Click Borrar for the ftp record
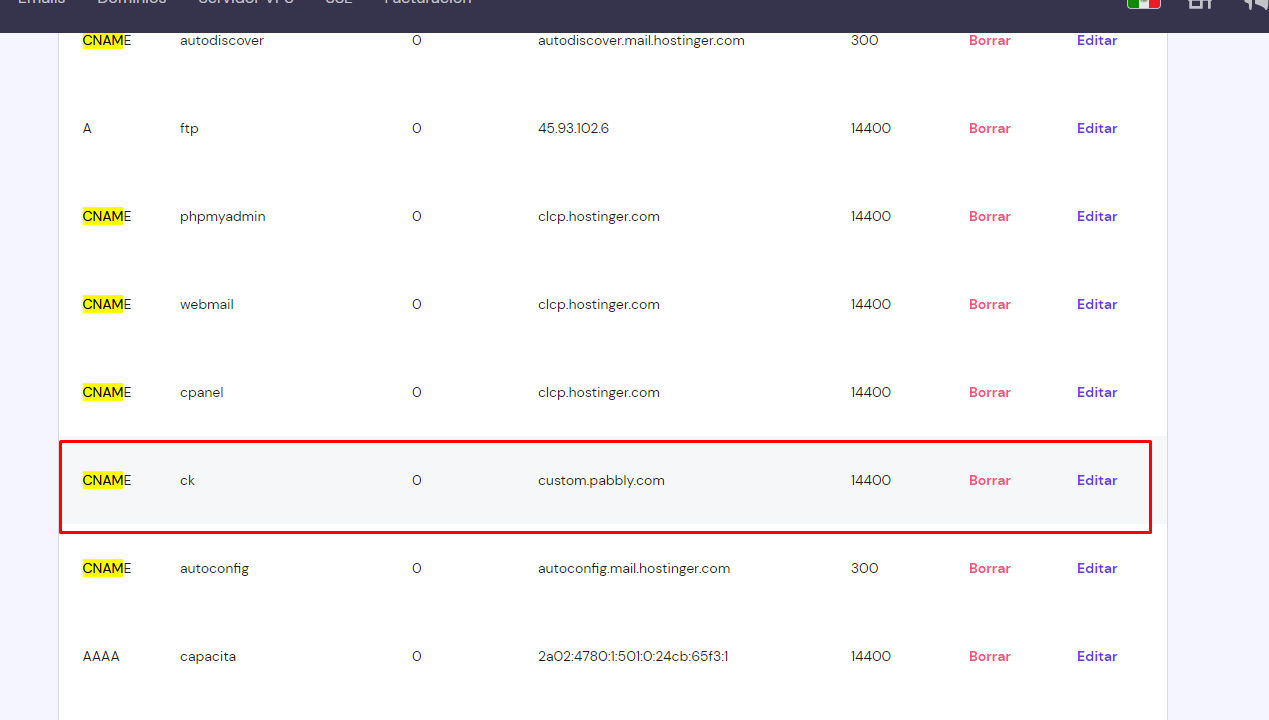Image resolution: width=1269 pixels, height=720 pixels. pyautogui.click(x=989, y=129)
